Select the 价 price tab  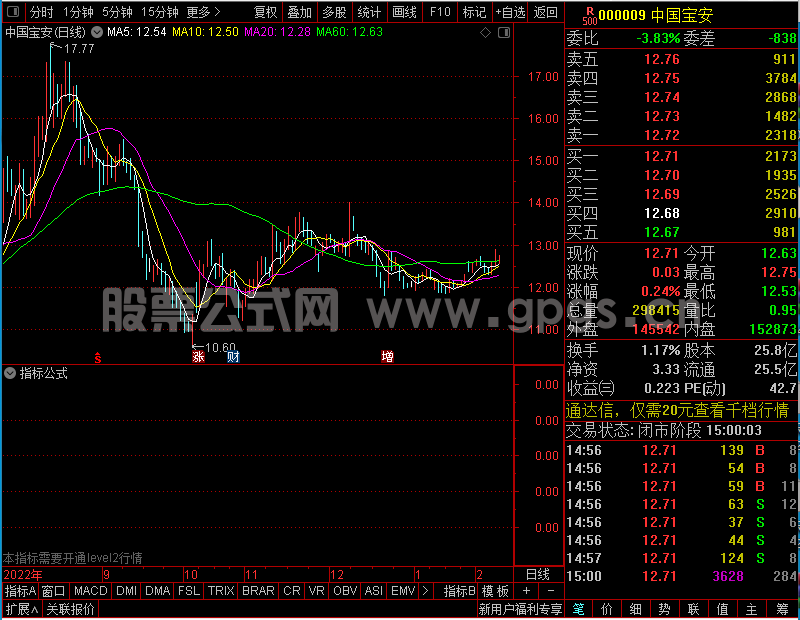pos(607,609)
